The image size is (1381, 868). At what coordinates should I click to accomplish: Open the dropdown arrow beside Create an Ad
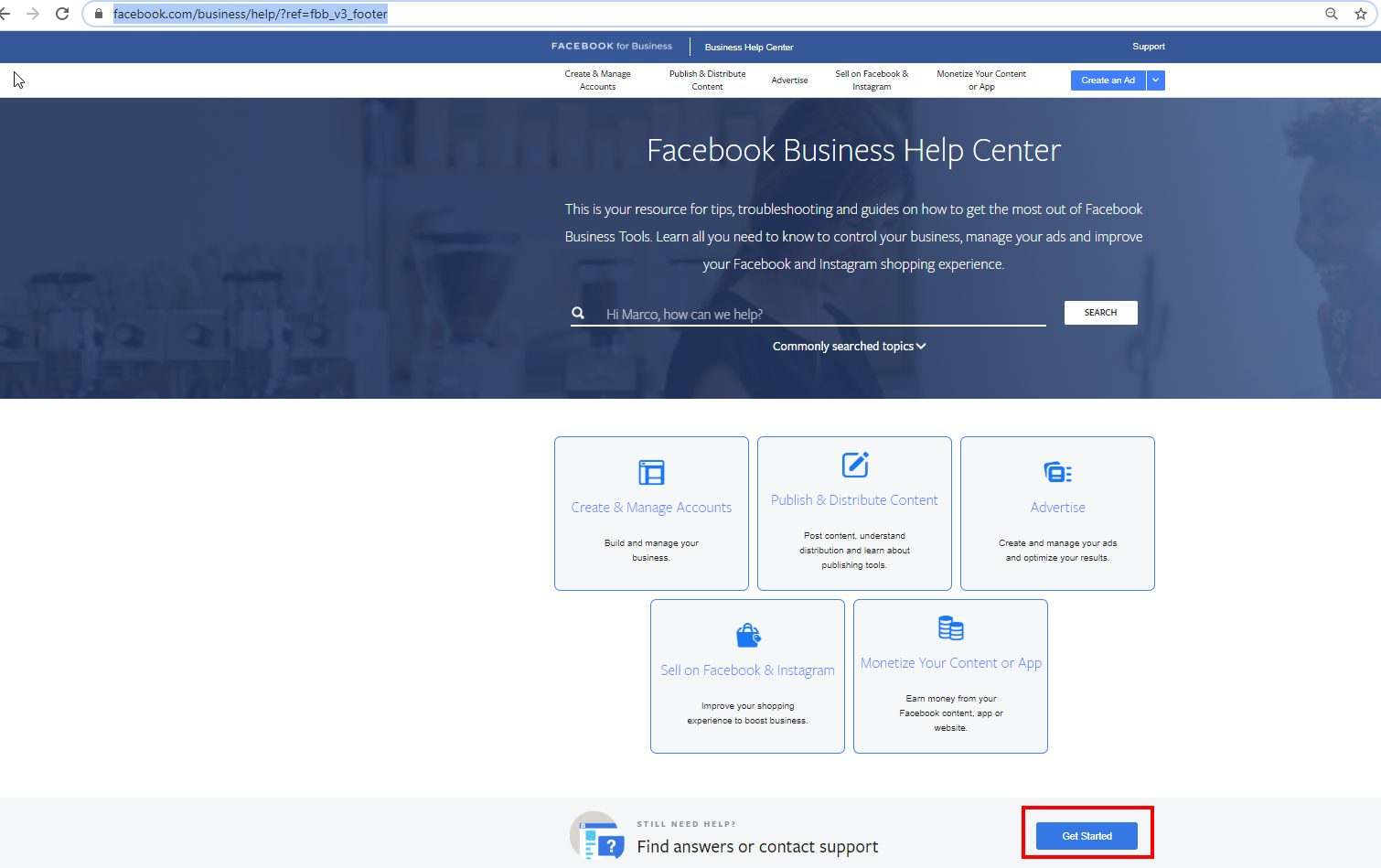click(1156, 80)
